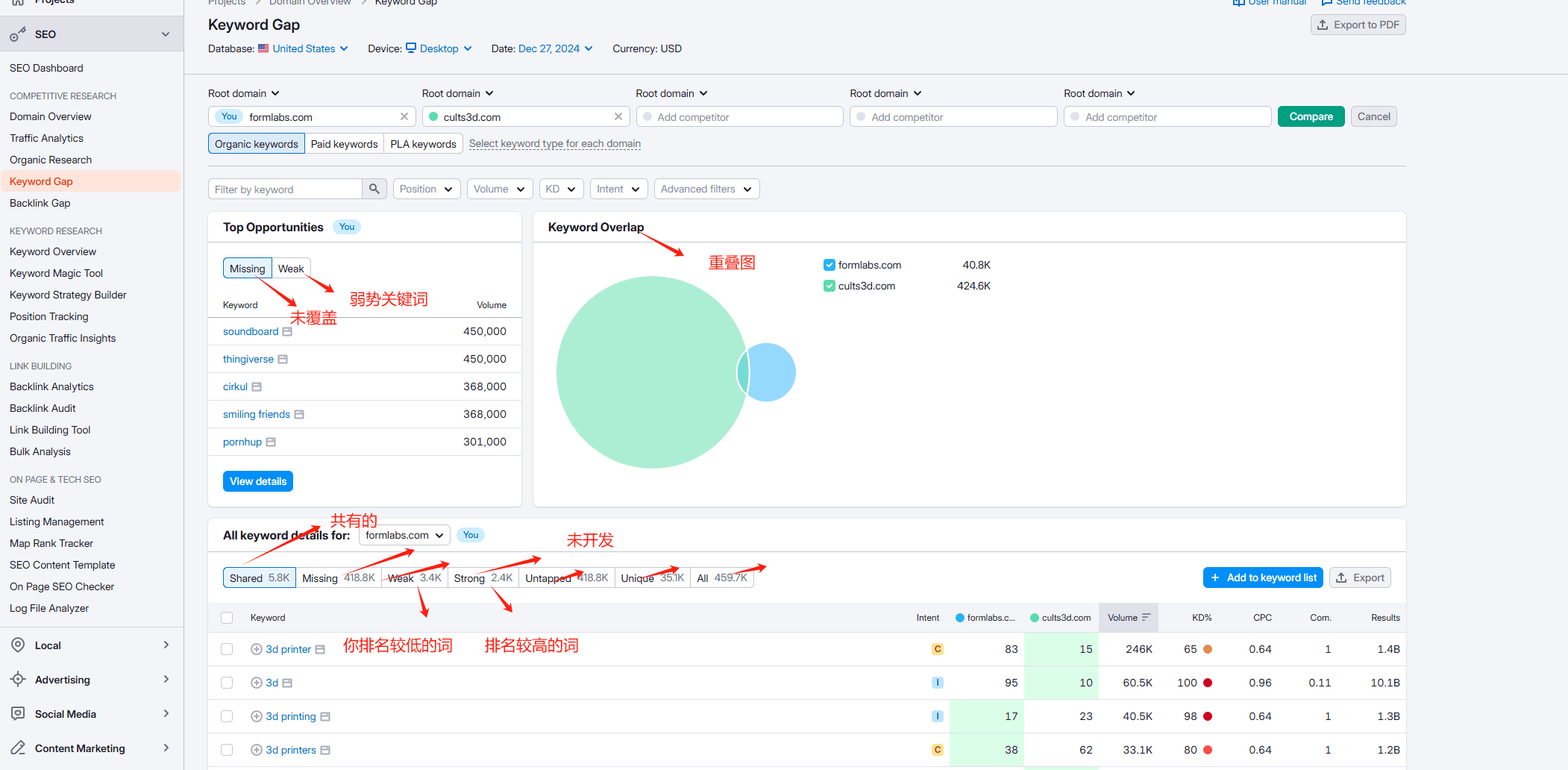Open the KD filter dropdown
Image resolution: width=1568 pixels, height=770 pixels.
561,189
